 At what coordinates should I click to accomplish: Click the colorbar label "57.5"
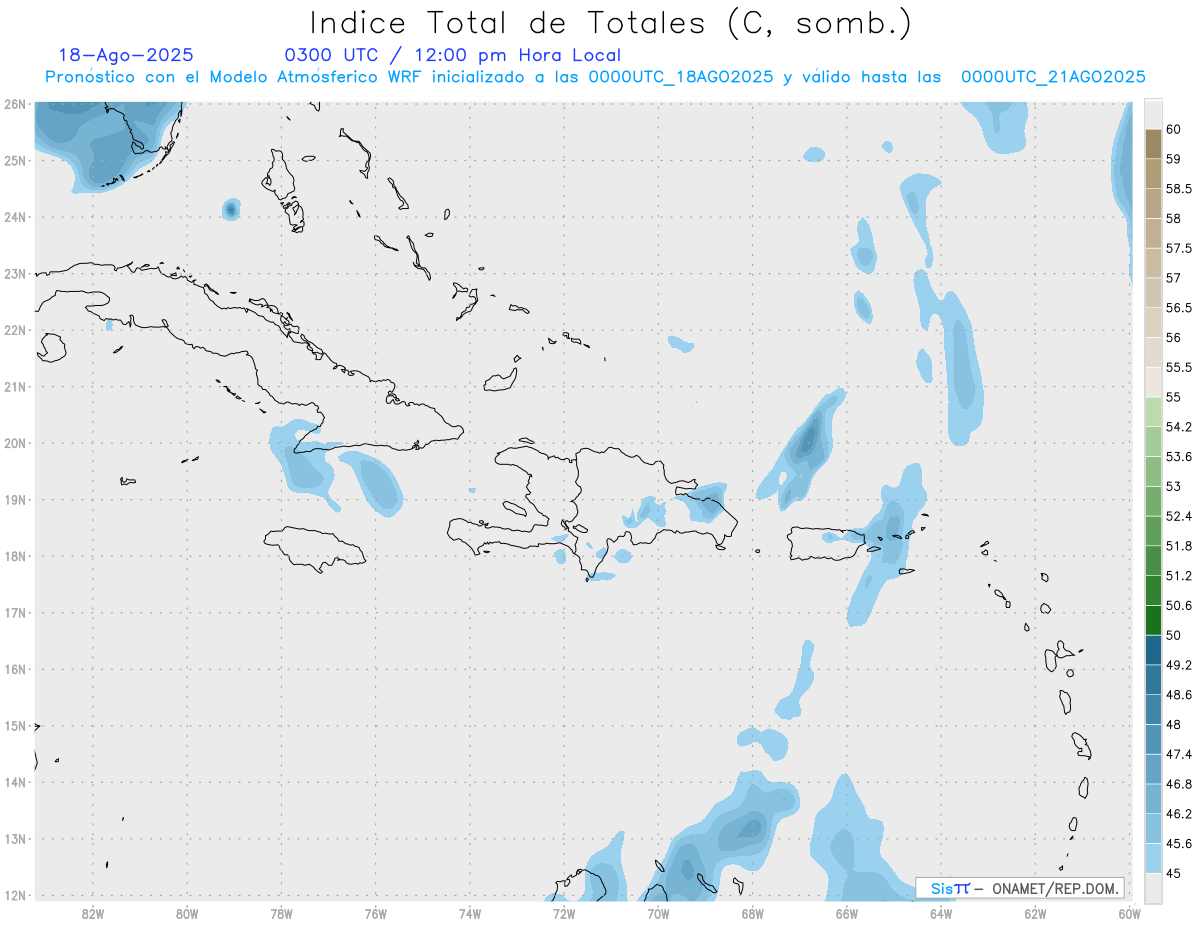[1179, 248]
